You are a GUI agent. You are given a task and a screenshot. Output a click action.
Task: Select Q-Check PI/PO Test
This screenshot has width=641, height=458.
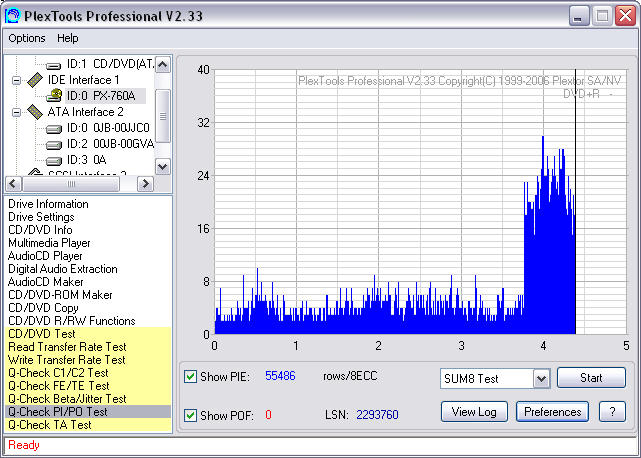click(x=88, y=412)
